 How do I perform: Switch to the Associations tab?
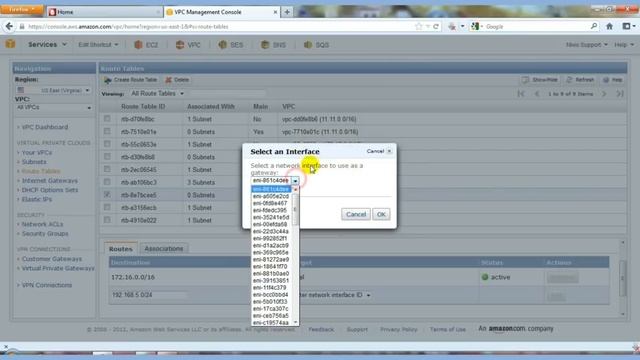[x=164, y=249]
